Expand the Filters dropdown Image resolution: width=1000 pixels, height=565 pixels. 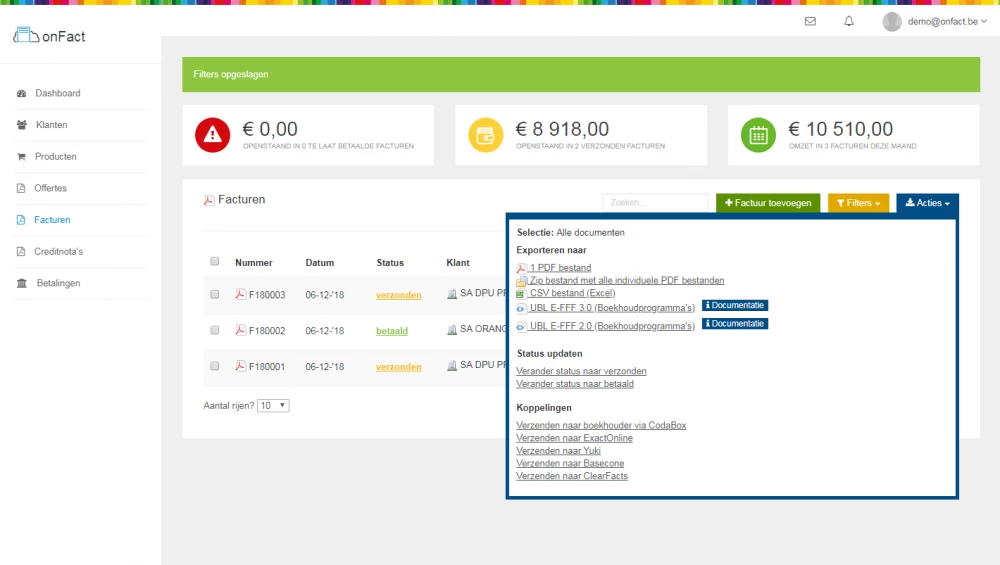tap(858, 203)
